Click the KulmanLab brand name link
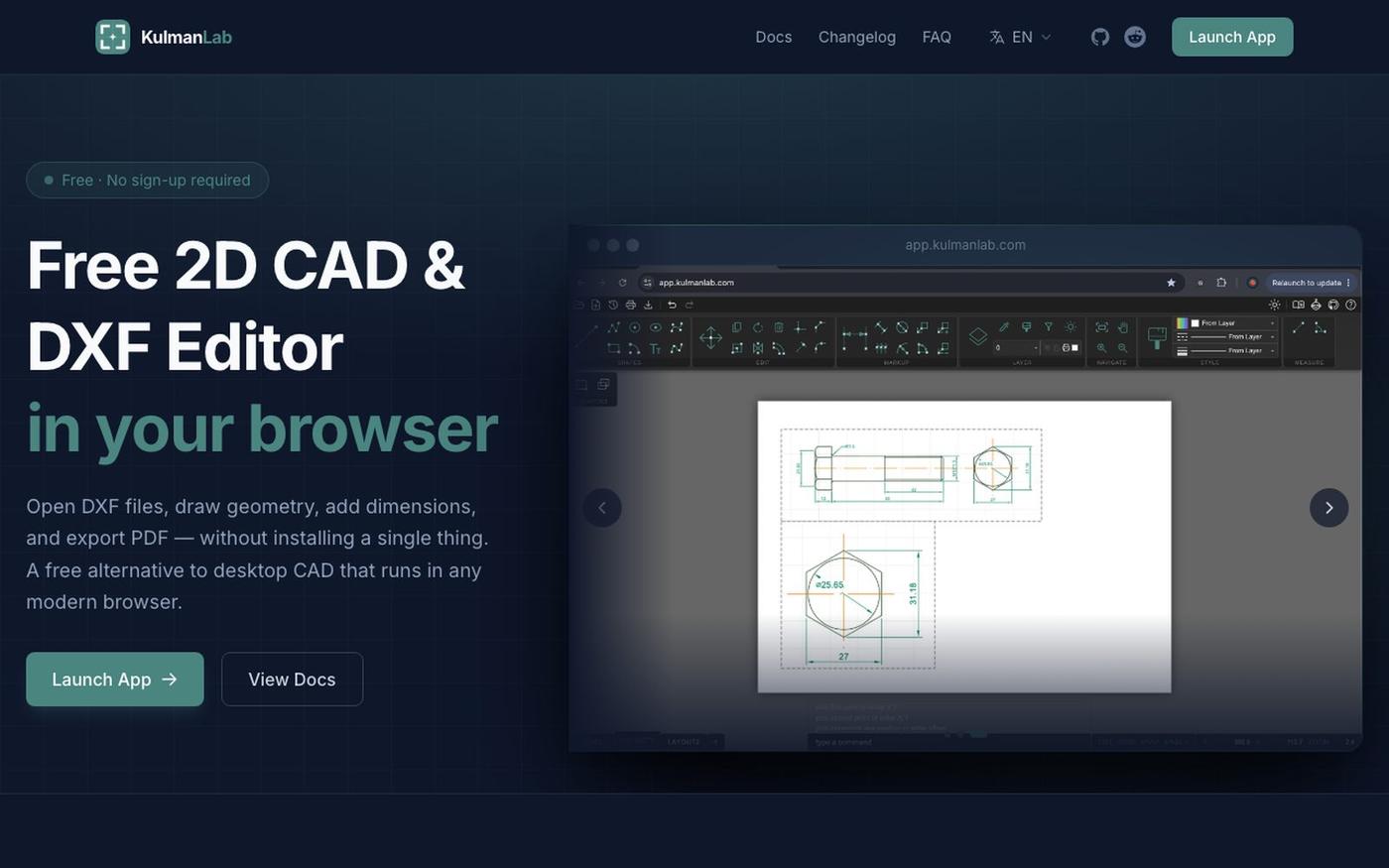 187,37
